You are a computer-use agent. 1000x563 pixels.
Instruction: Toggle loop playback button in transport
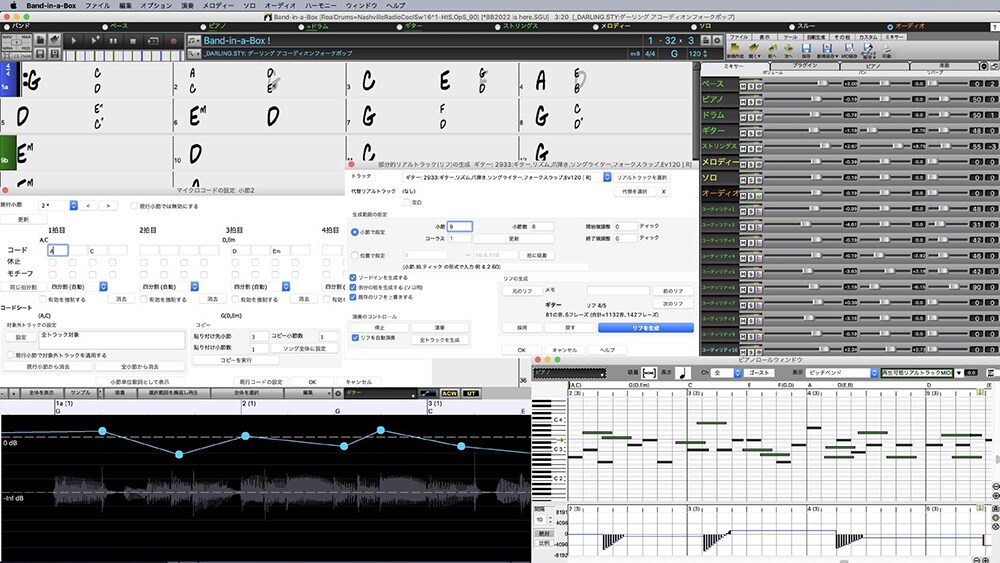click(x=152, y=40)
